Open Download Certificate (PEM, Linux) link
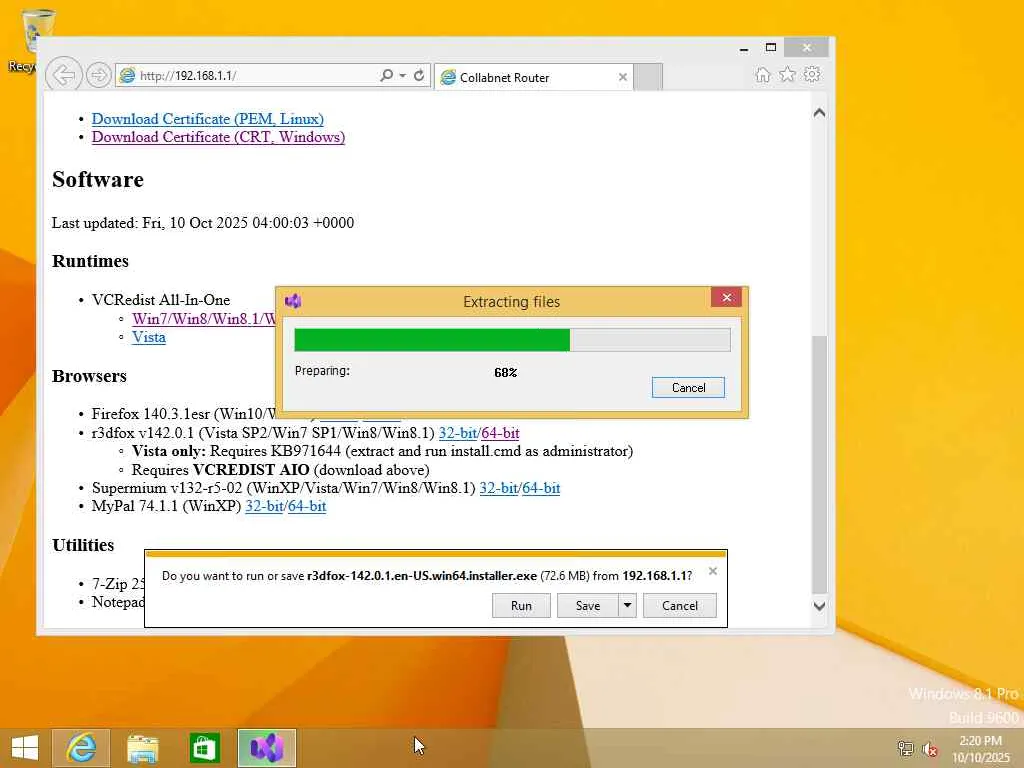 [208, 119]
